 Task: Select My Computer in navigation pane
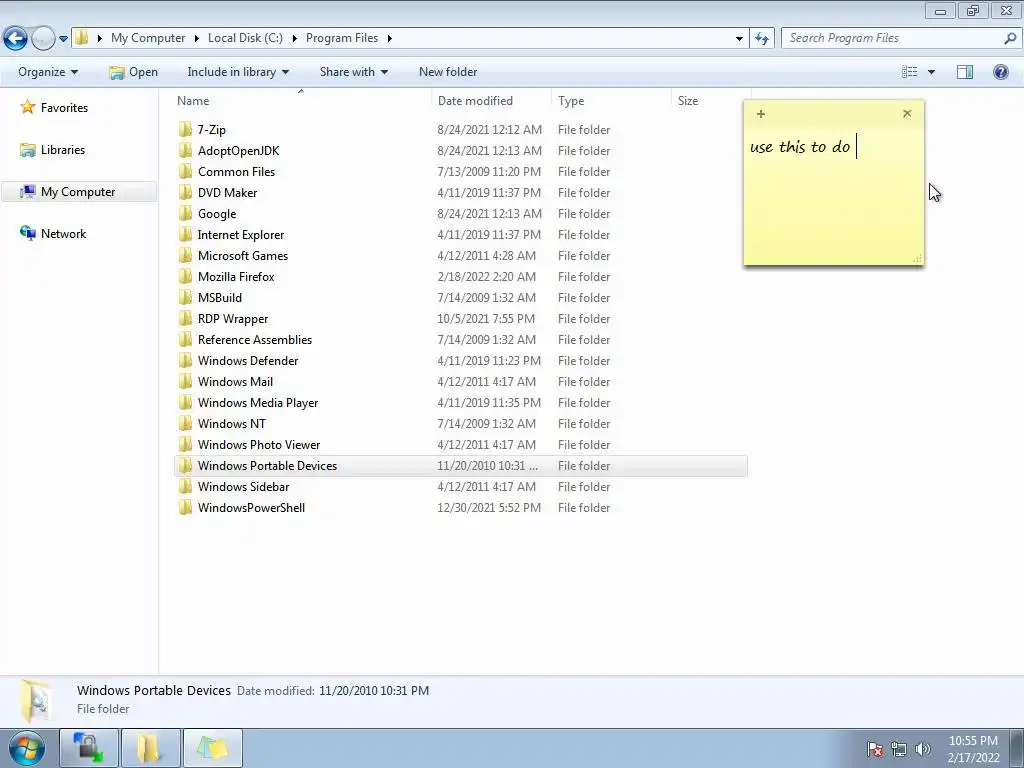(x=79, y=192)
